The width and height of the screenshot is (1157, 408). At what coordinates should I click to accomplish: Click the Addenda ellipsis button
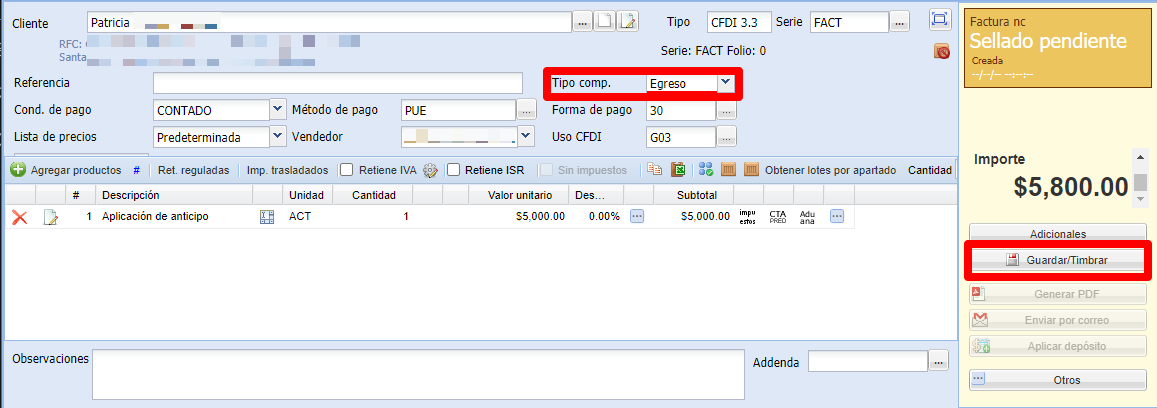pos(938,362)
